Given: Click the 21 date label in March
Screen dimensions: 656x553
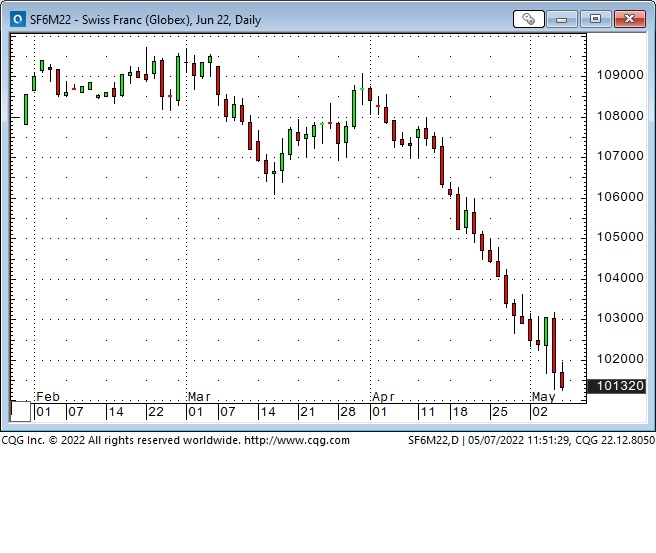Looking at the screenshot, I should click(308, 412).
